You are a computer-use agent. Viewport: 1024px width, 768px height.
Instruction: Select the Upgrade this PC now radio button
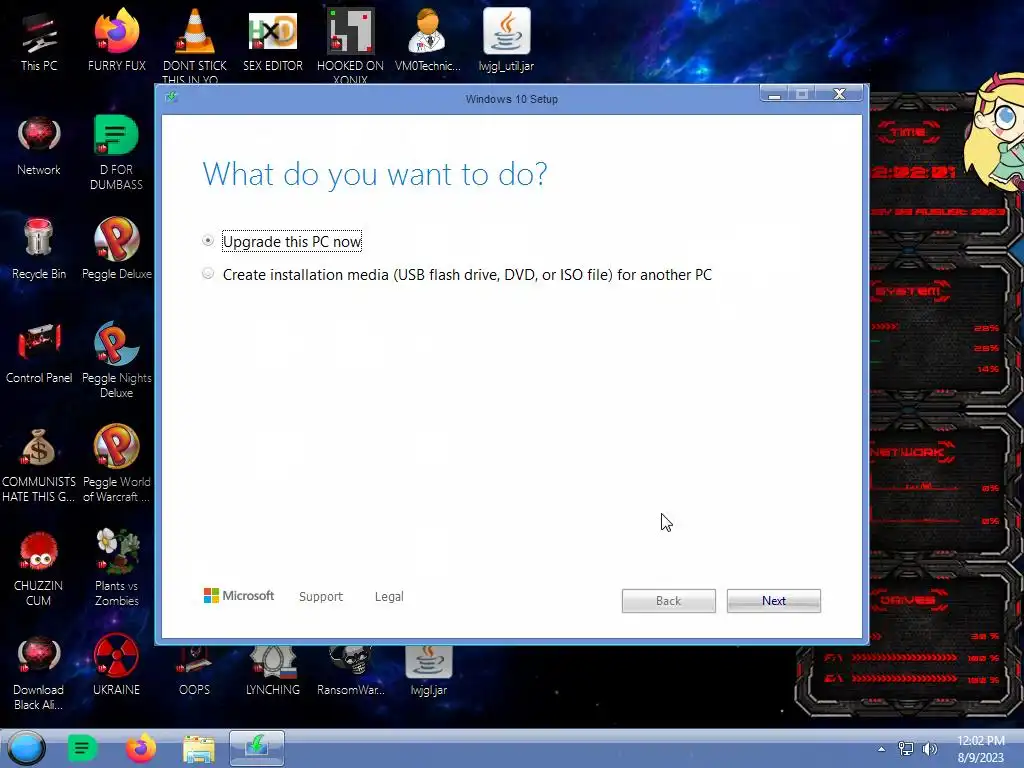(208, 240)
